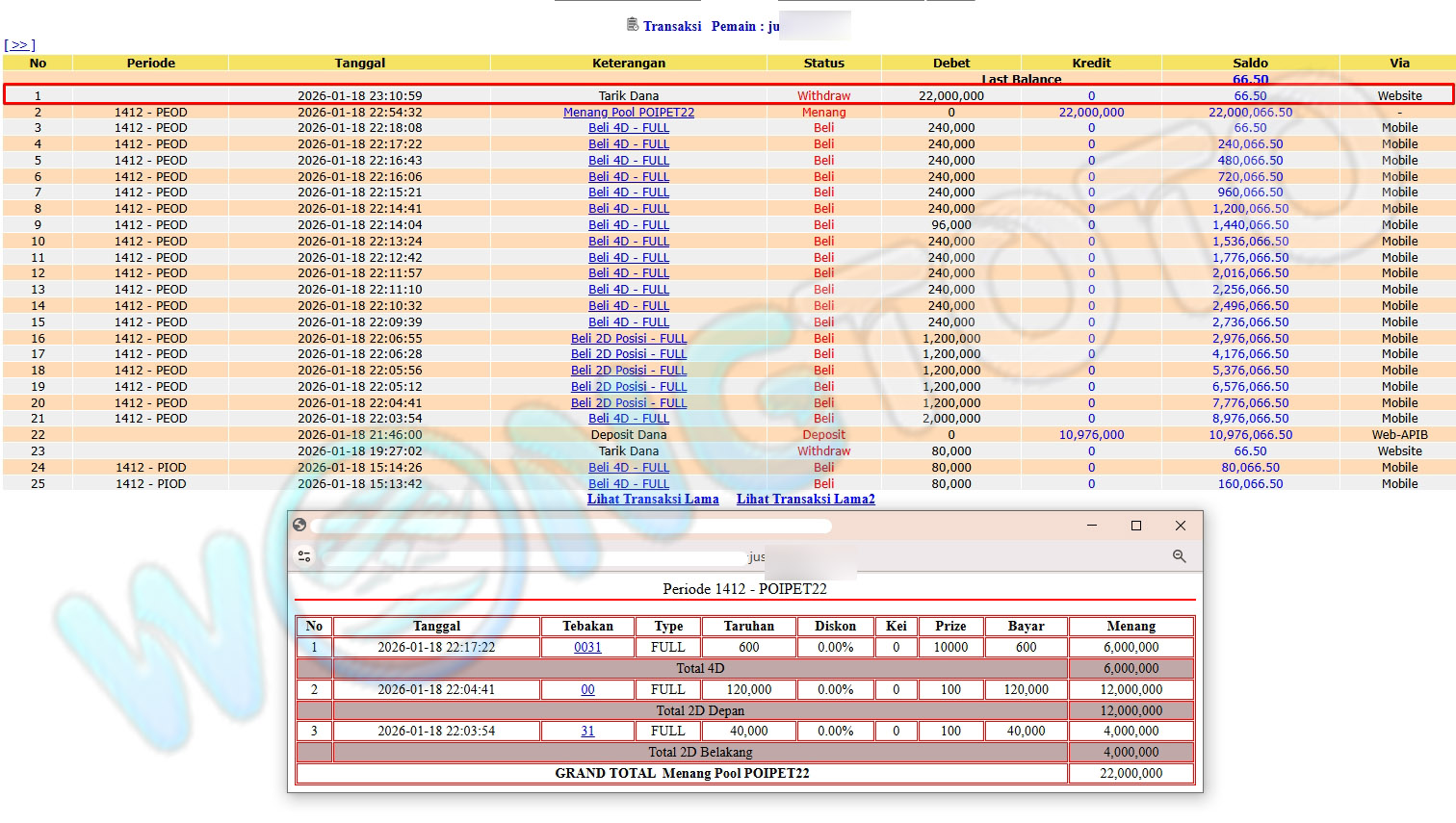
Task: Open the Menang Pool POIPET22 link
Action: pos(628,112)
